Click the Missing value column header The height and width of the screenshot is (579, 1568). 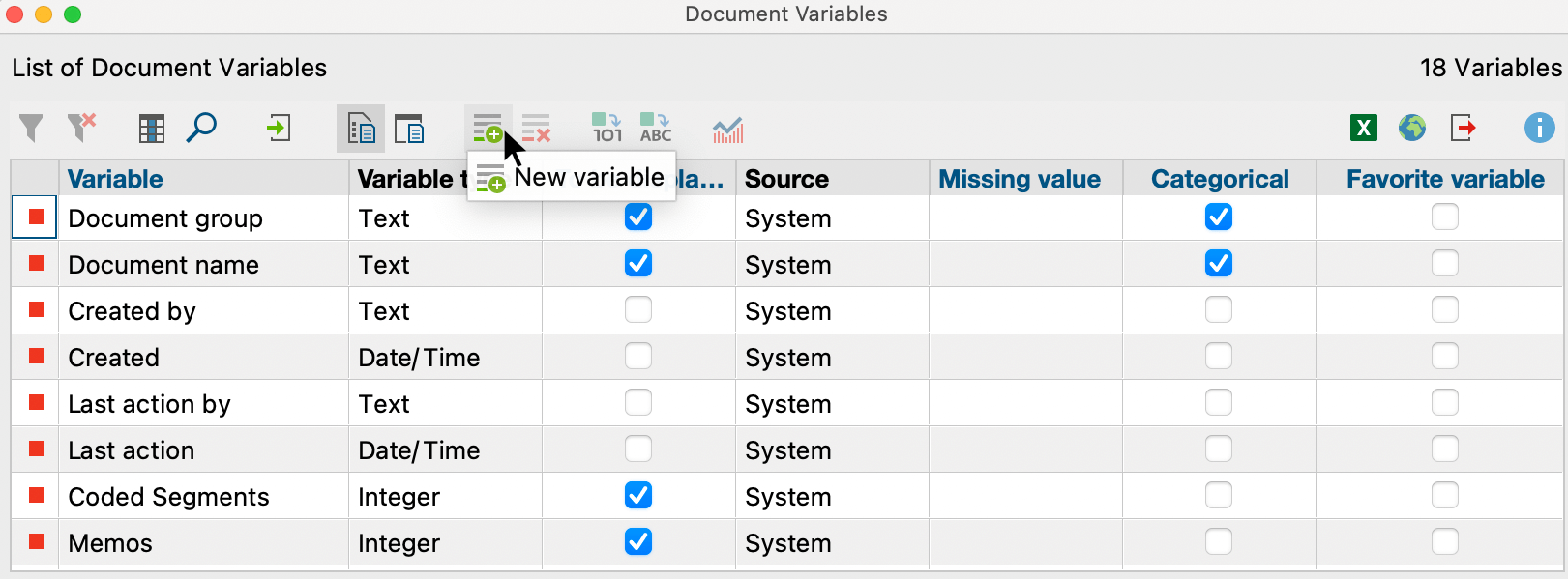coord(1020,179)
